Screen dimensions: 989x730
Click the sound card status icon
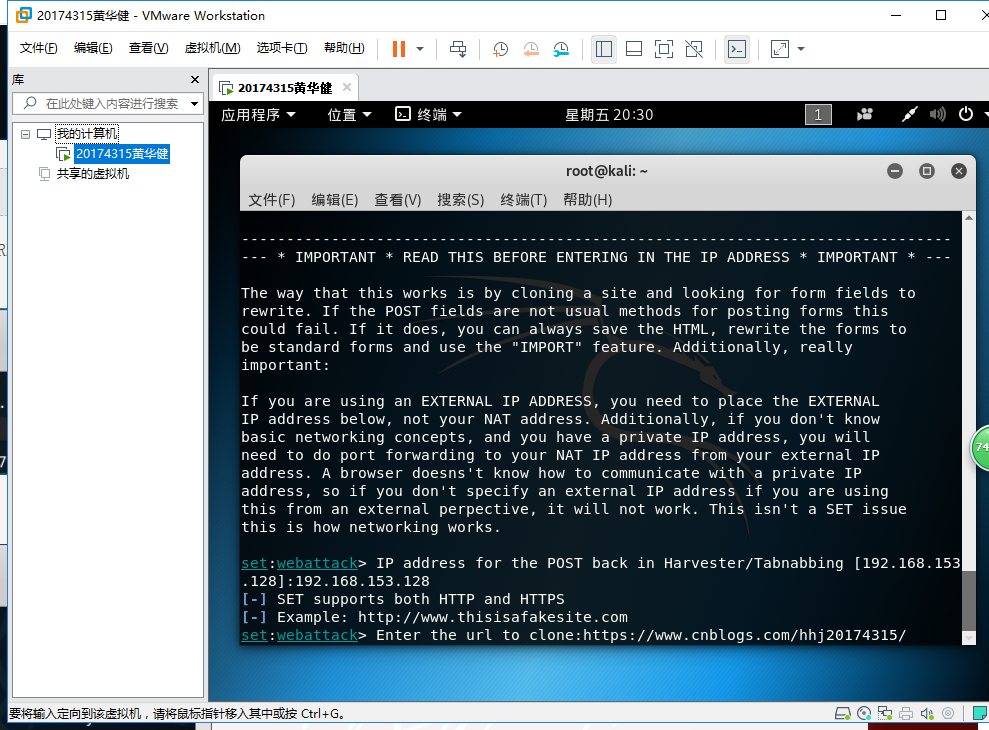(x=927, y=714)
